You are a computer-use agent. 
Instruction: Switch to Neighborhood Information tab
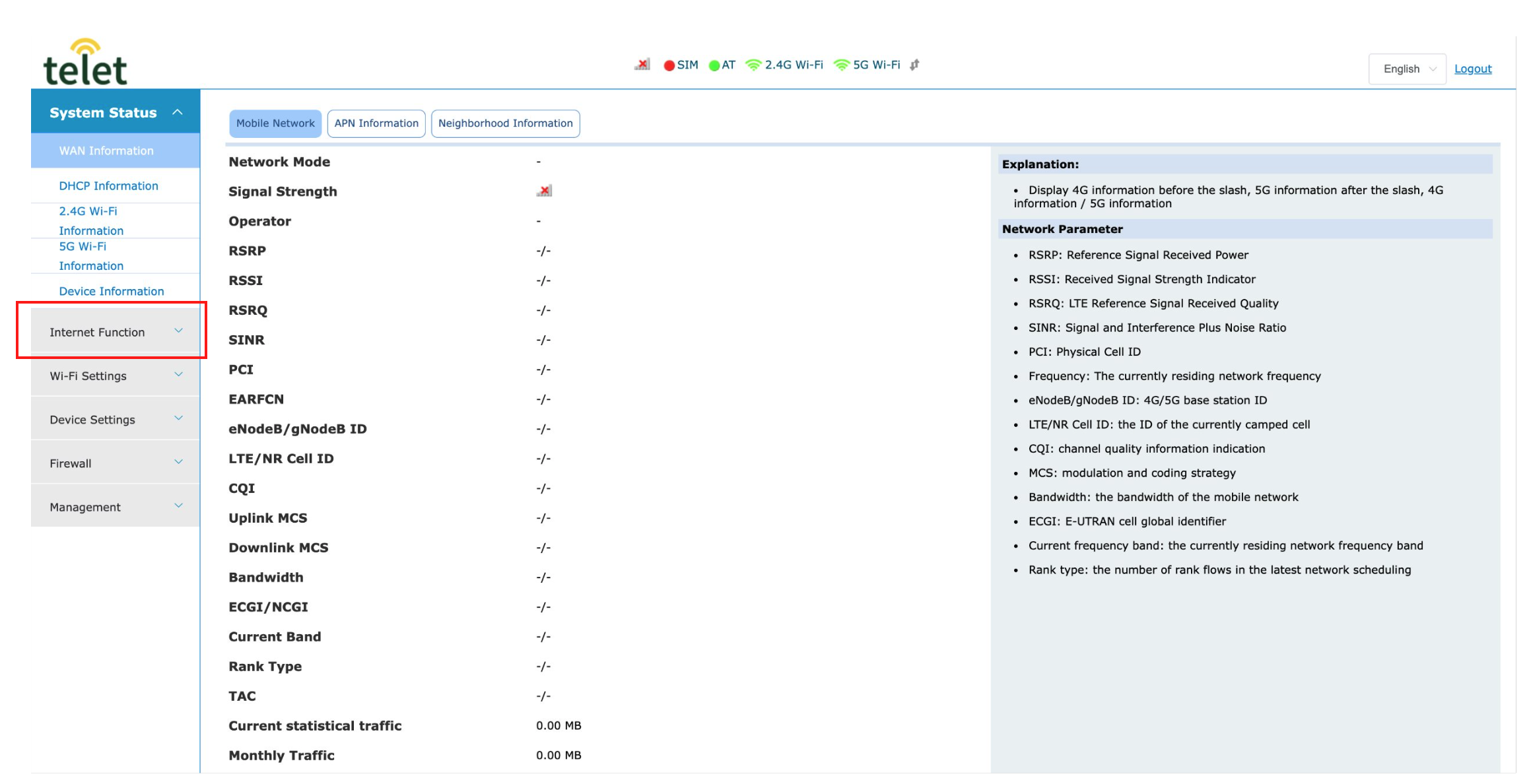point(505,123)
